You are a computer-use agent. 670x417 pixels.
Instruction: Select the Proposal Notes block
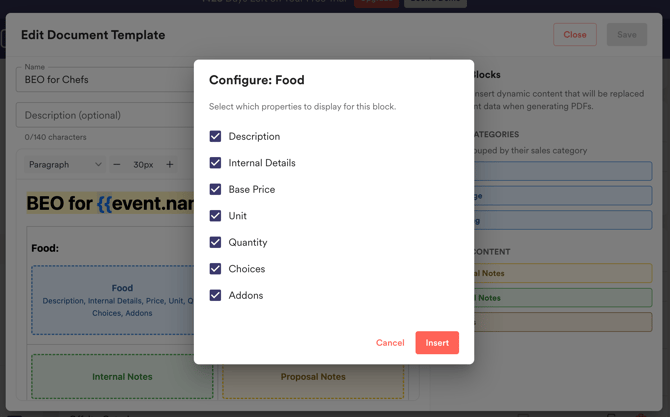[x=313, y=377]
